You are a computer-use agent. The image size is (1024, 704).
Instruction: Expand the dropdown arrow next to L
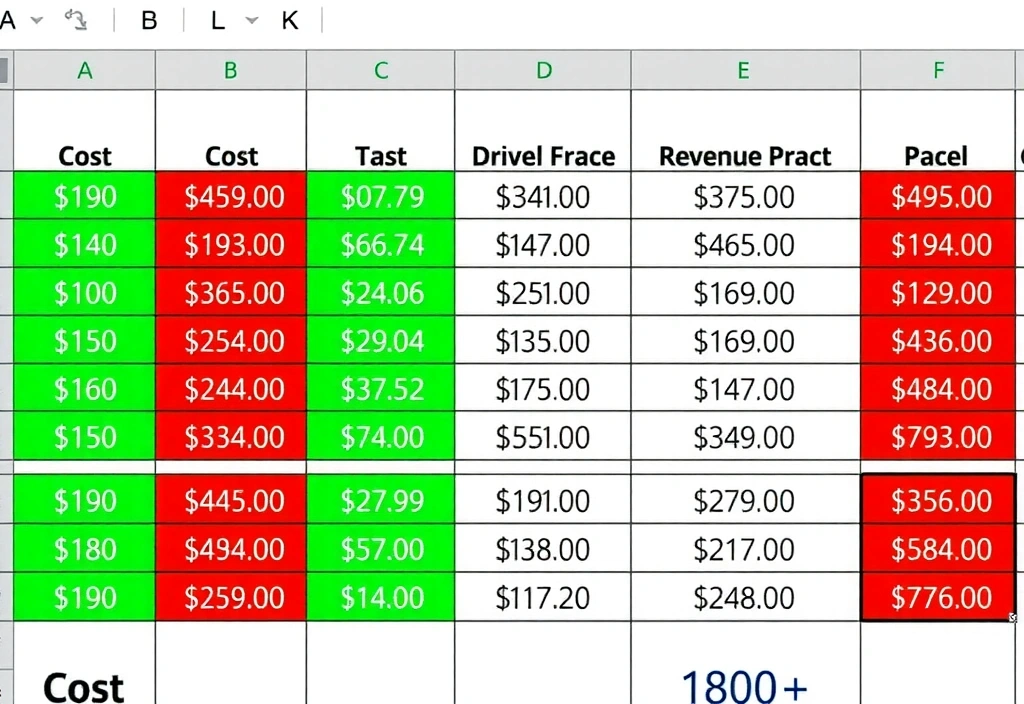(251, 20)
